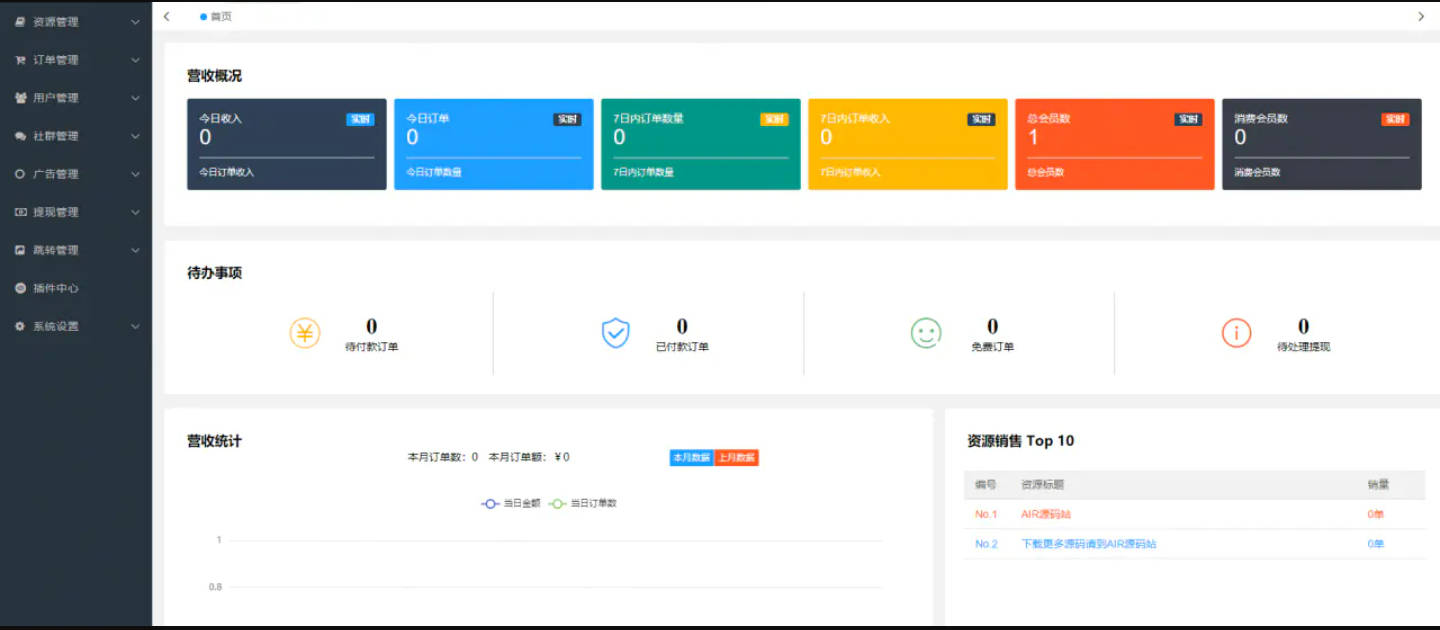Click the 提现管理 money icon
The height and width of the screenshot is (630, 1440).
point(20,212)
